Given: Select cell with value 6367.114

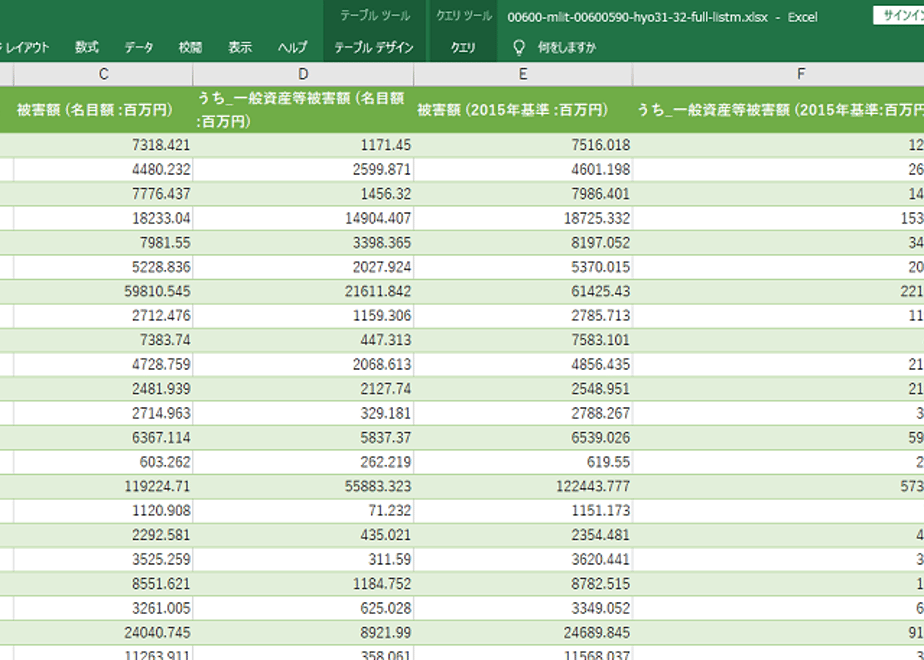Looking at the screenshot, I should pos(103,438).
